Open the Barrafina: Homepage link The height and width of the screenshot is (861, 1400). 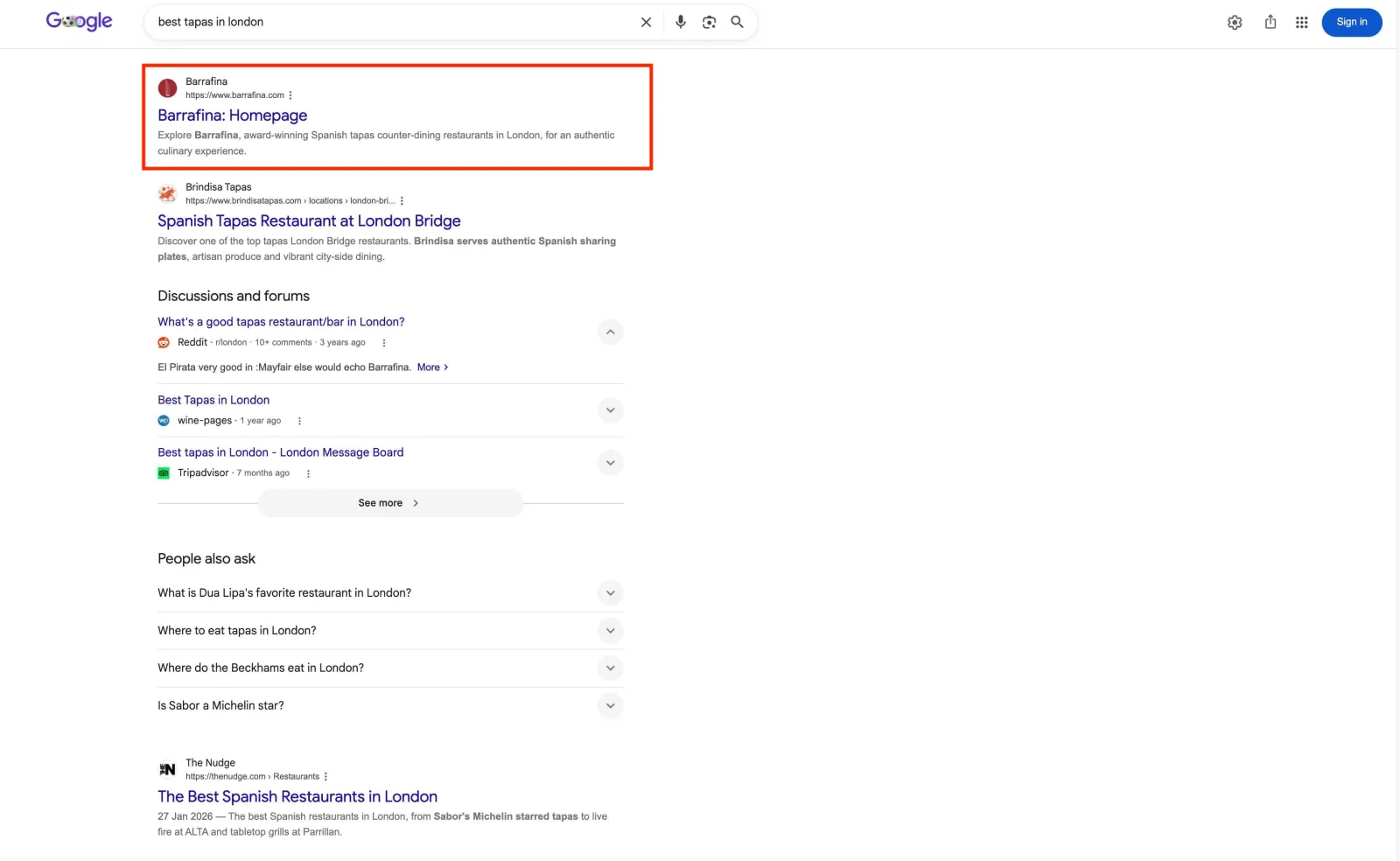click(x=232, y=115)
